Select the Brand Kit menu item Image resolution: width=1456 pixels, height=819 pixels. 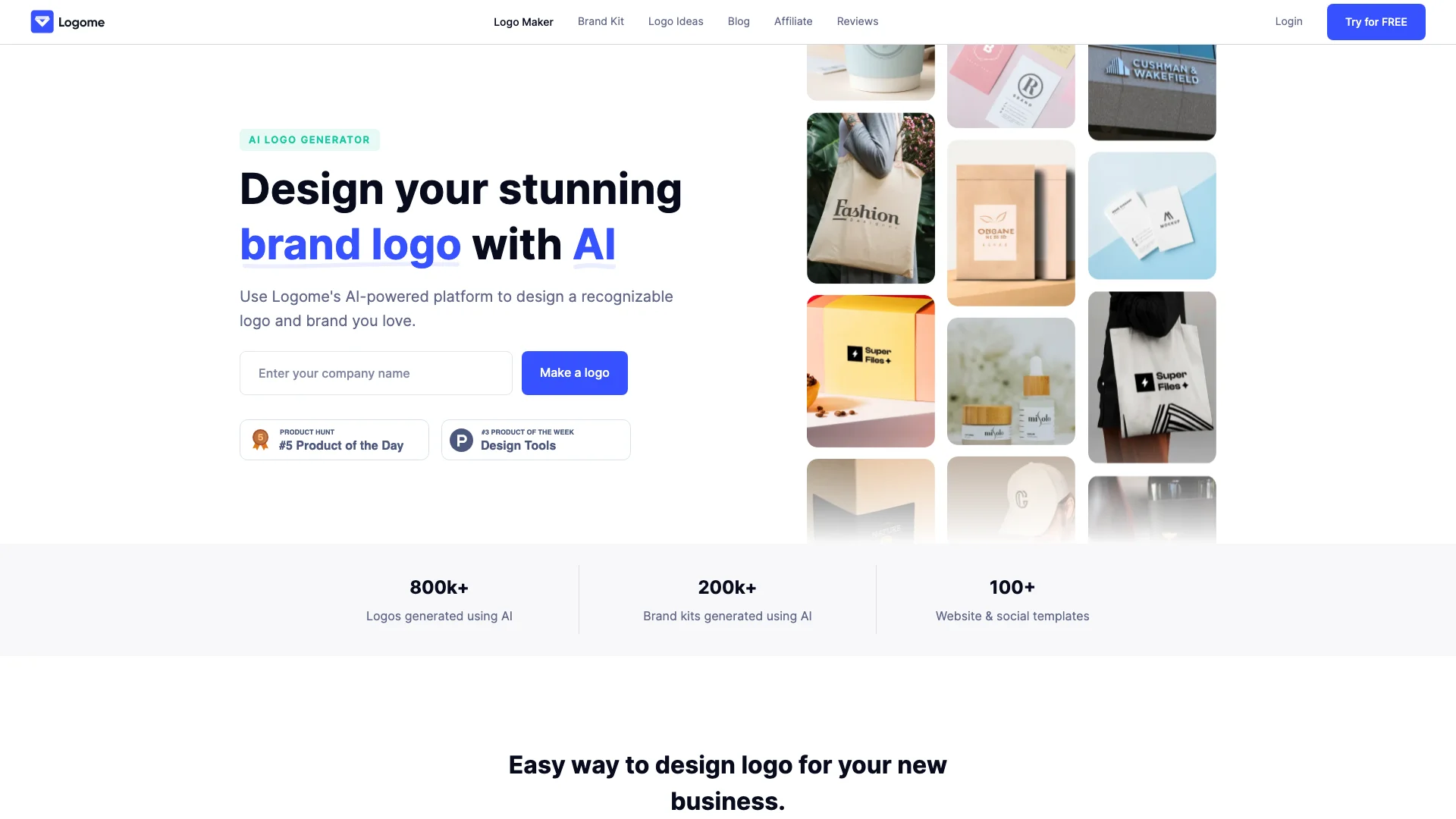(x=601, y=22)
